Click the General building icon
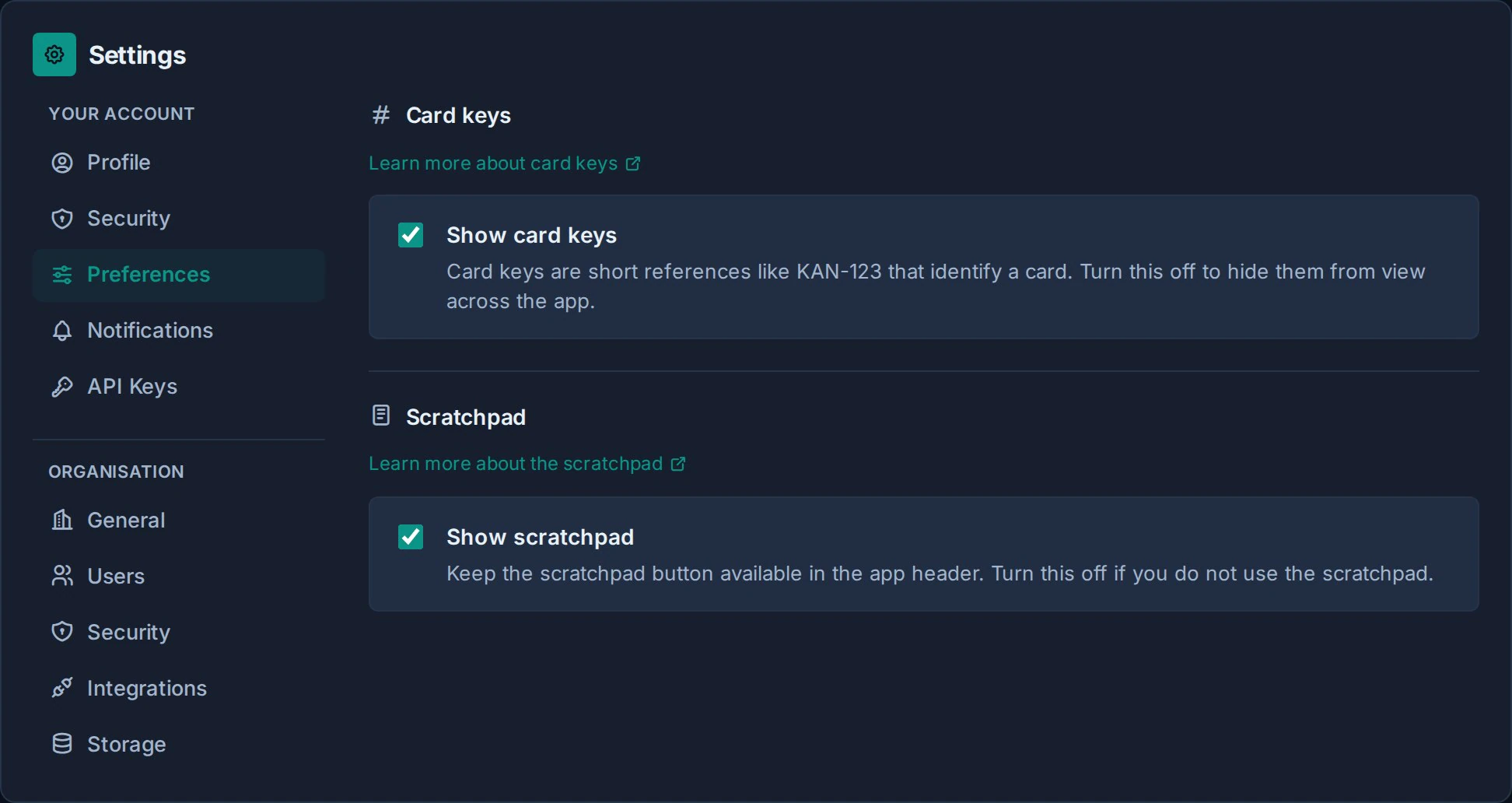This screenshot has height=803, width=1512. pos(62,520)
